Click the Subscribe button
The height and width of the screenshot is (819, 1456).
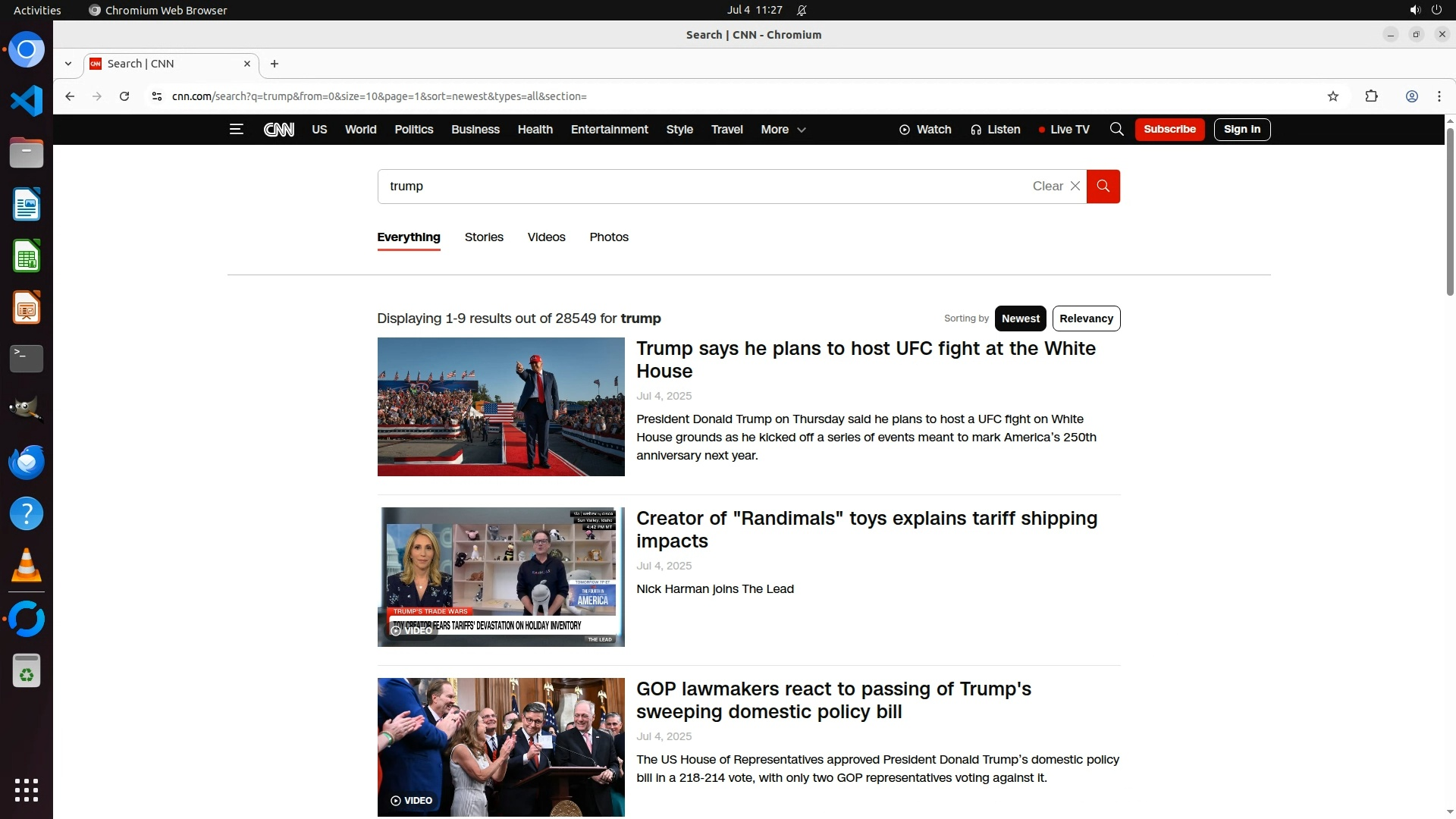(1169, 130)
